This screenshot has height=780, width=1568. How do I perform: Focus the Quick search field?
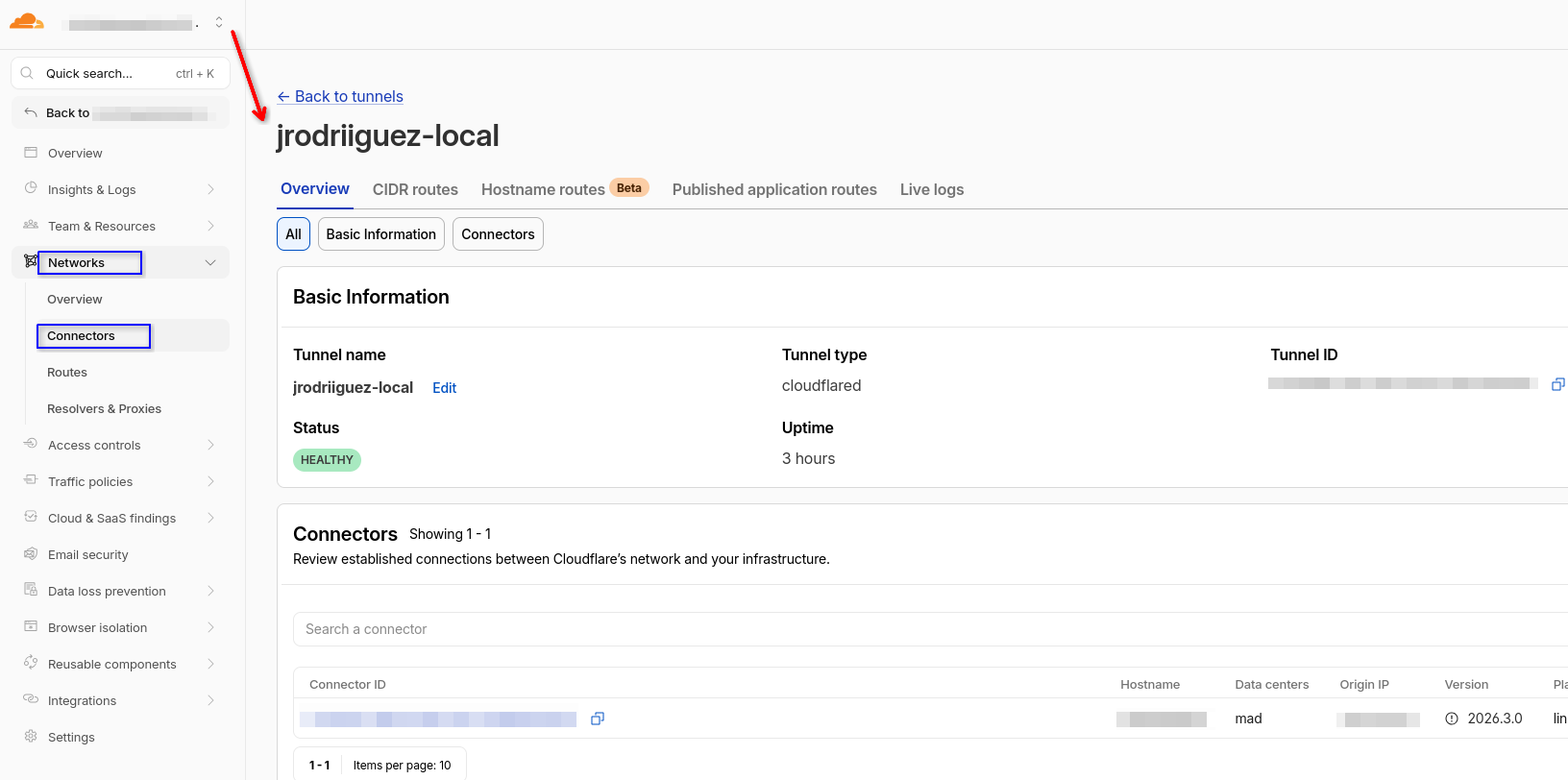point(120,73)
